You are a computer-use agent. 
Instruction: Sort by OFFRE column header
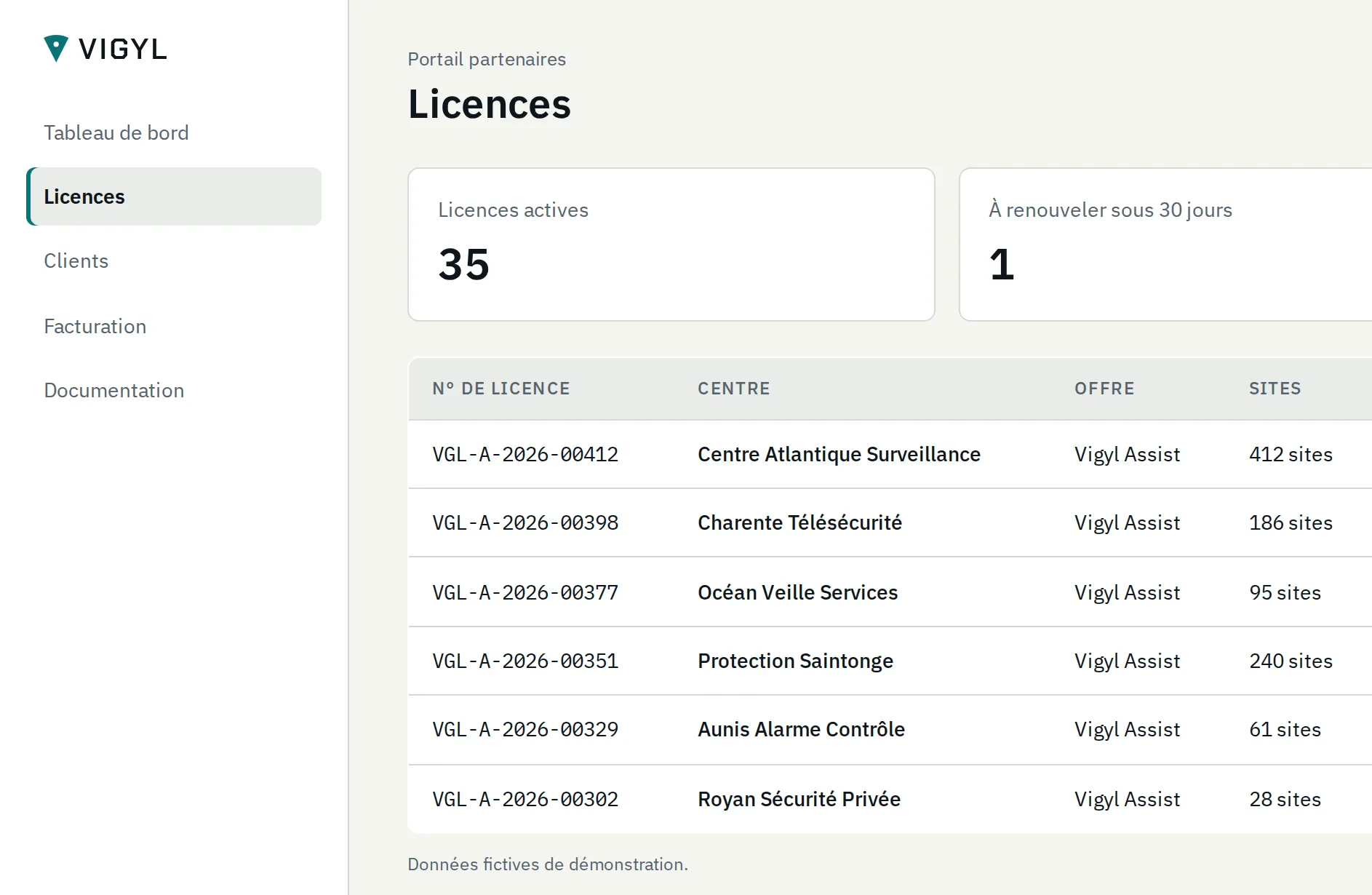(x=1104, y=389)
